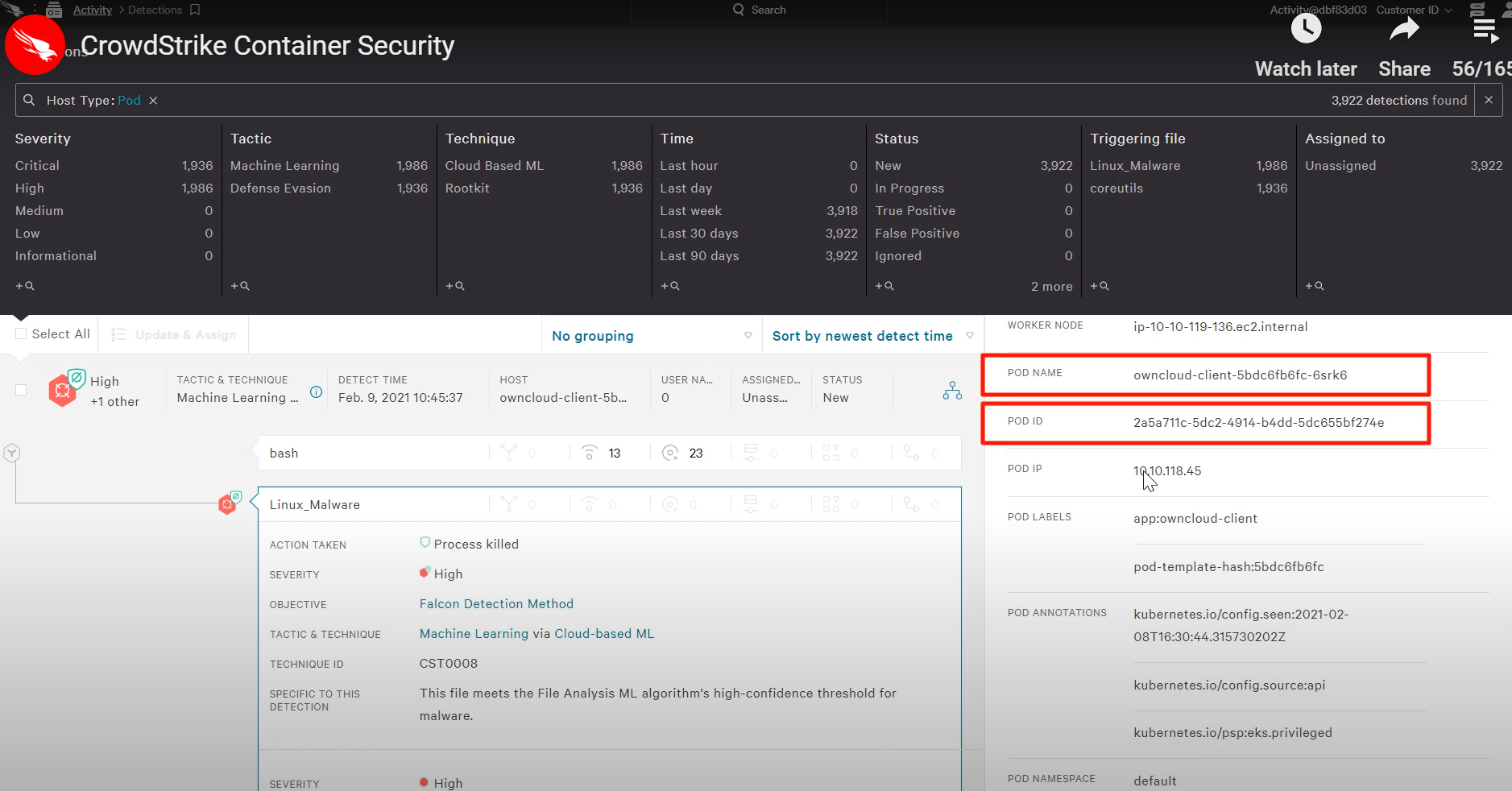Open the process tree icon in detection row
The height and width of the screenshot is (791, 1512).
pyautogui.click(x=952, y=391)
